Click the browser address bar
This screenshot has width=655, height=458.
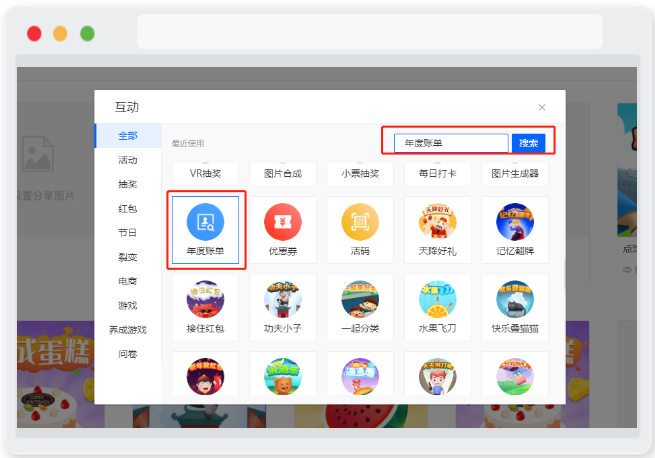coord(370,32)
